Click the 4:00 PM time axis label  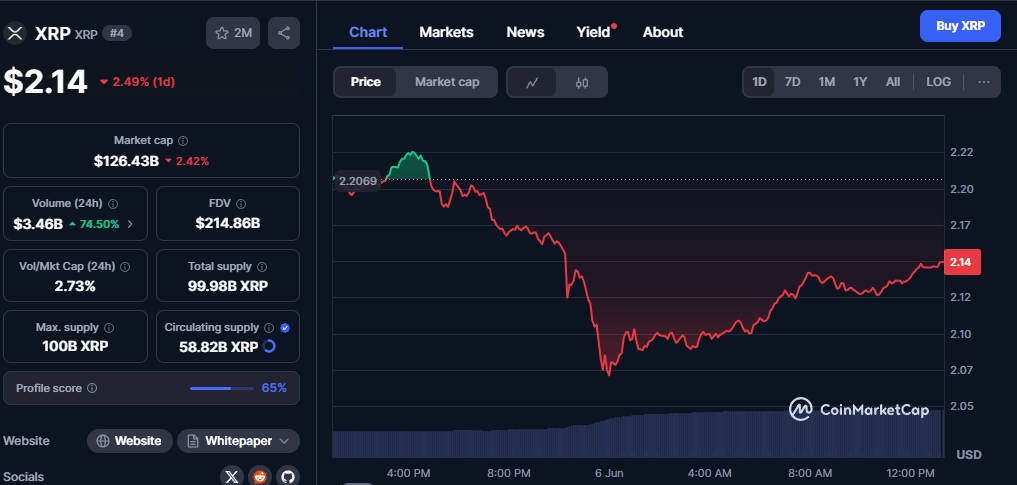click(x=409, y=473)
